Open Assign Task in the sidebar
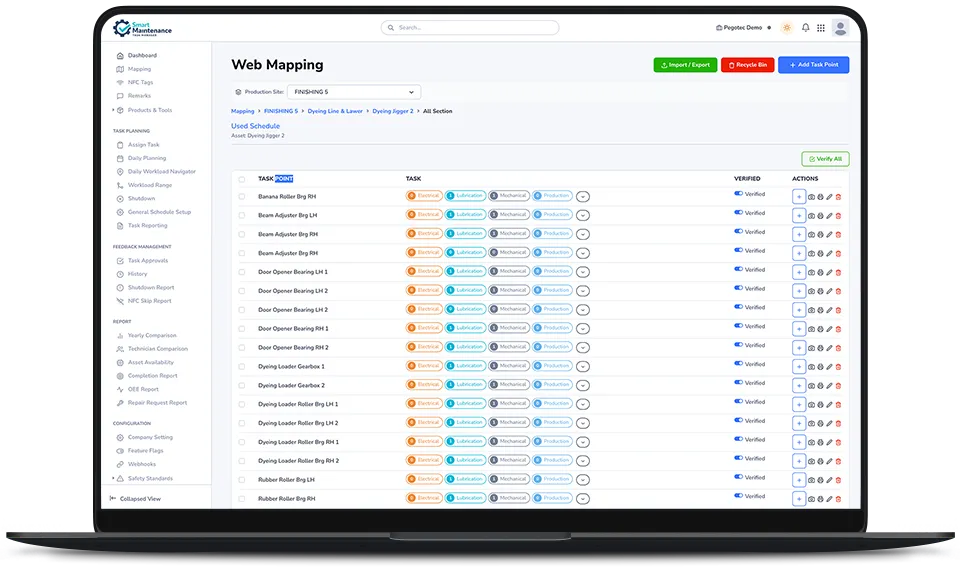The height and width of the screenshot is (575, 960). coord(143,145)
